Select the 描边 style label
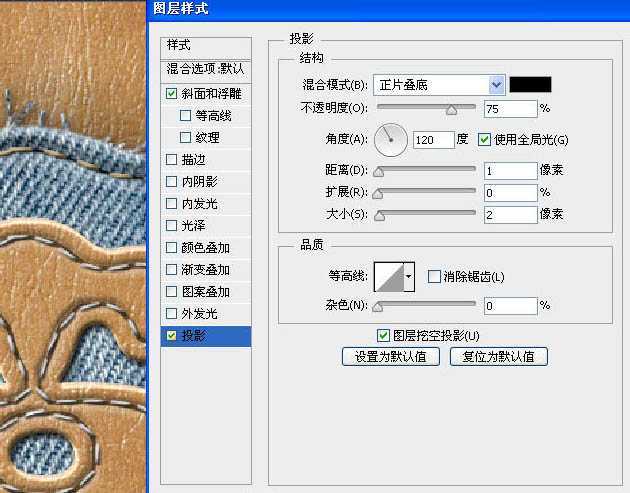 [x=193, y=160]
